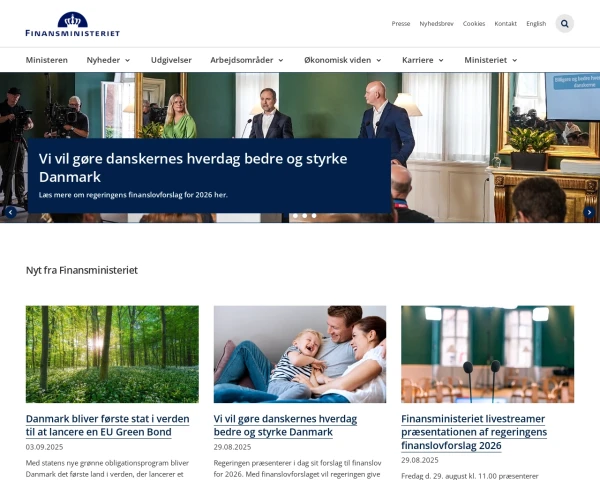
Task: Advance to next carousel slide arrow
Action: tap(589, 212)
